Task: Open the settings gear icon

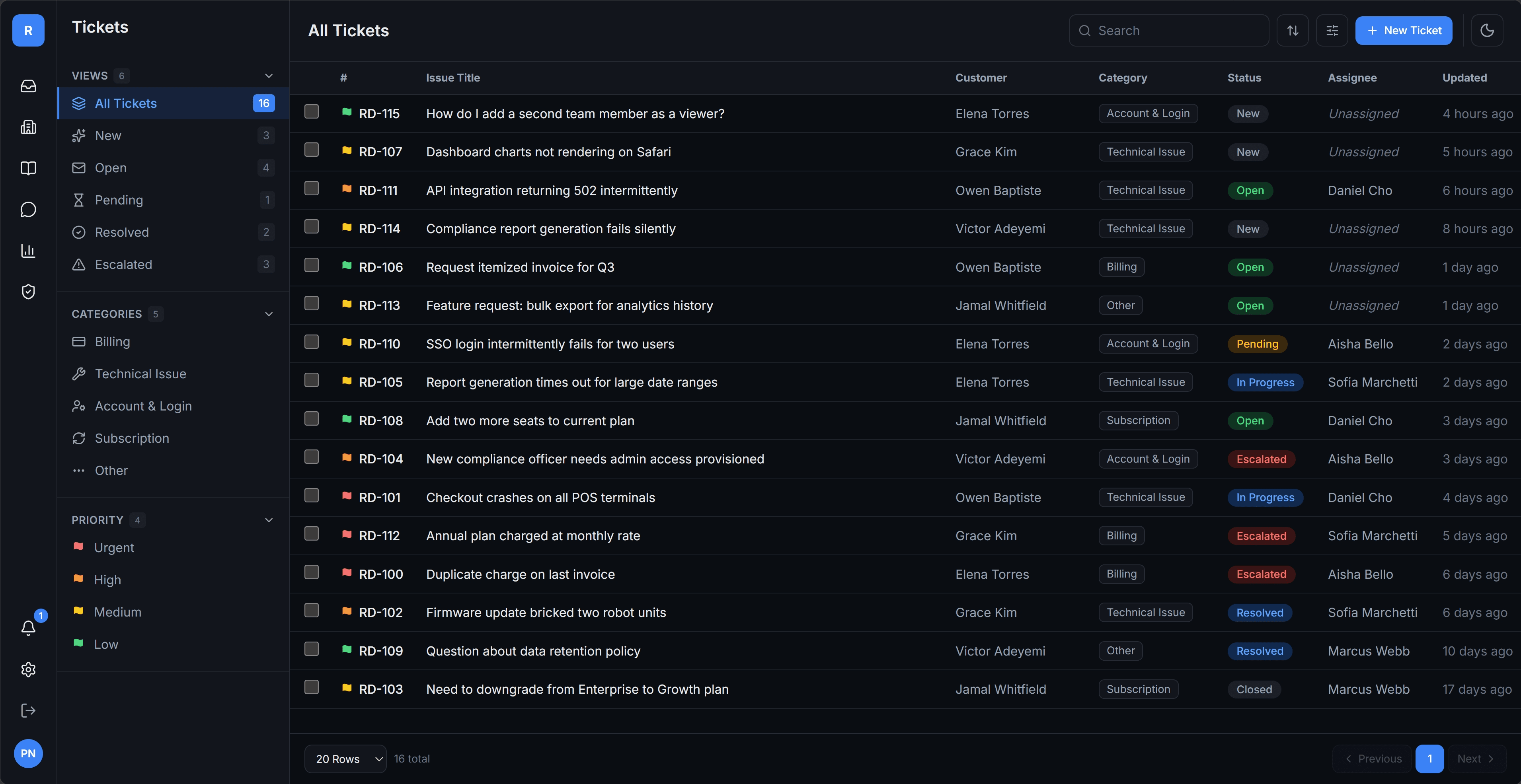Action: [28, 669]
